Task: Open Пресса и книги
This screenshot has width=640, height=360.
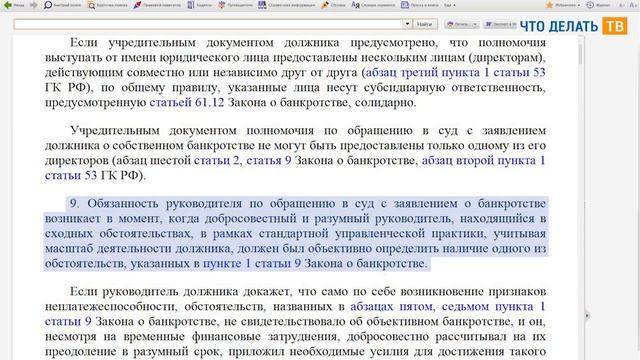Action: pyautogui.click(x=420, y=5)
